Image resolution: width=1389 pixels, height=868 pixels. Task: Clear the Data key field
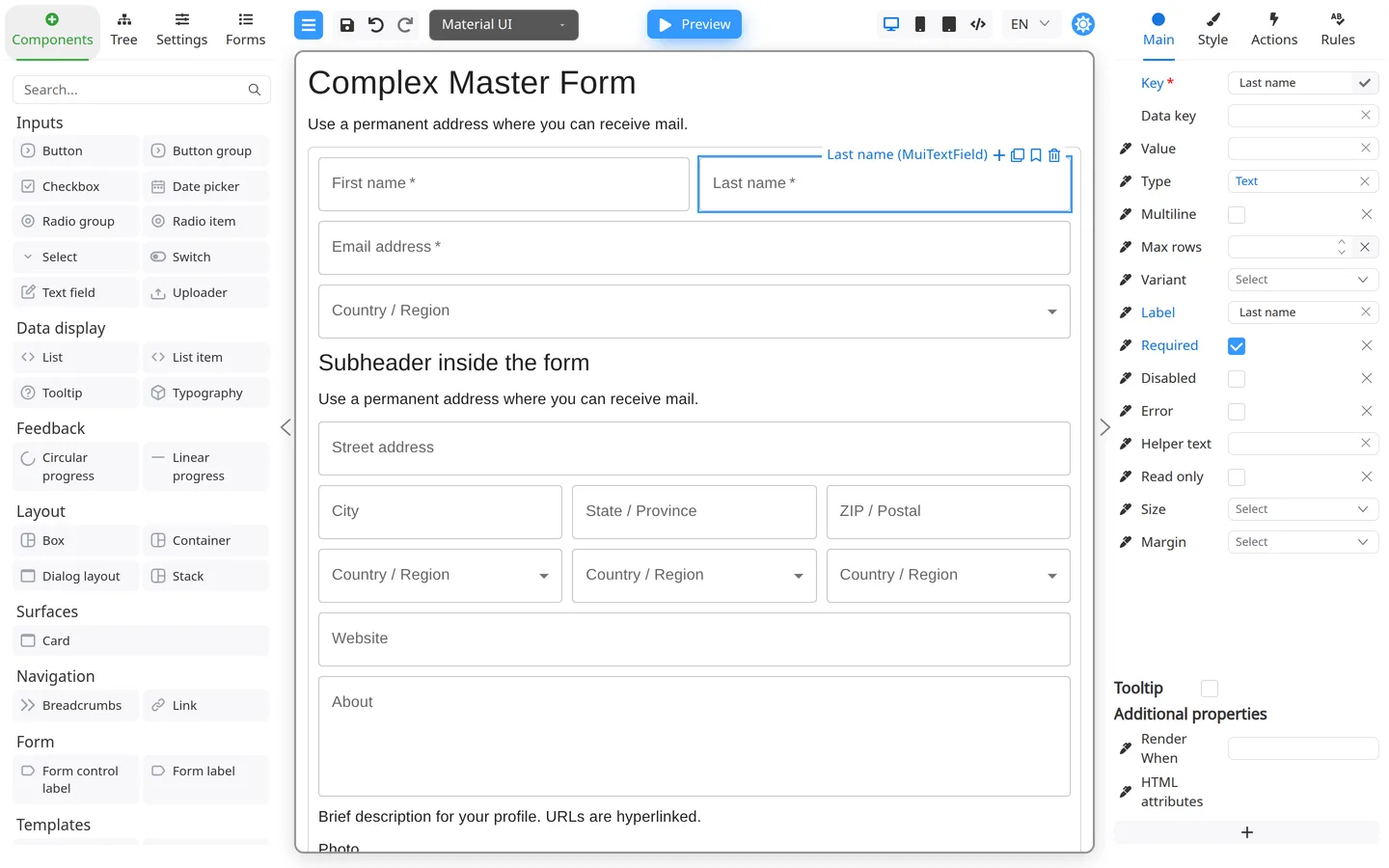click(1366, 116)
